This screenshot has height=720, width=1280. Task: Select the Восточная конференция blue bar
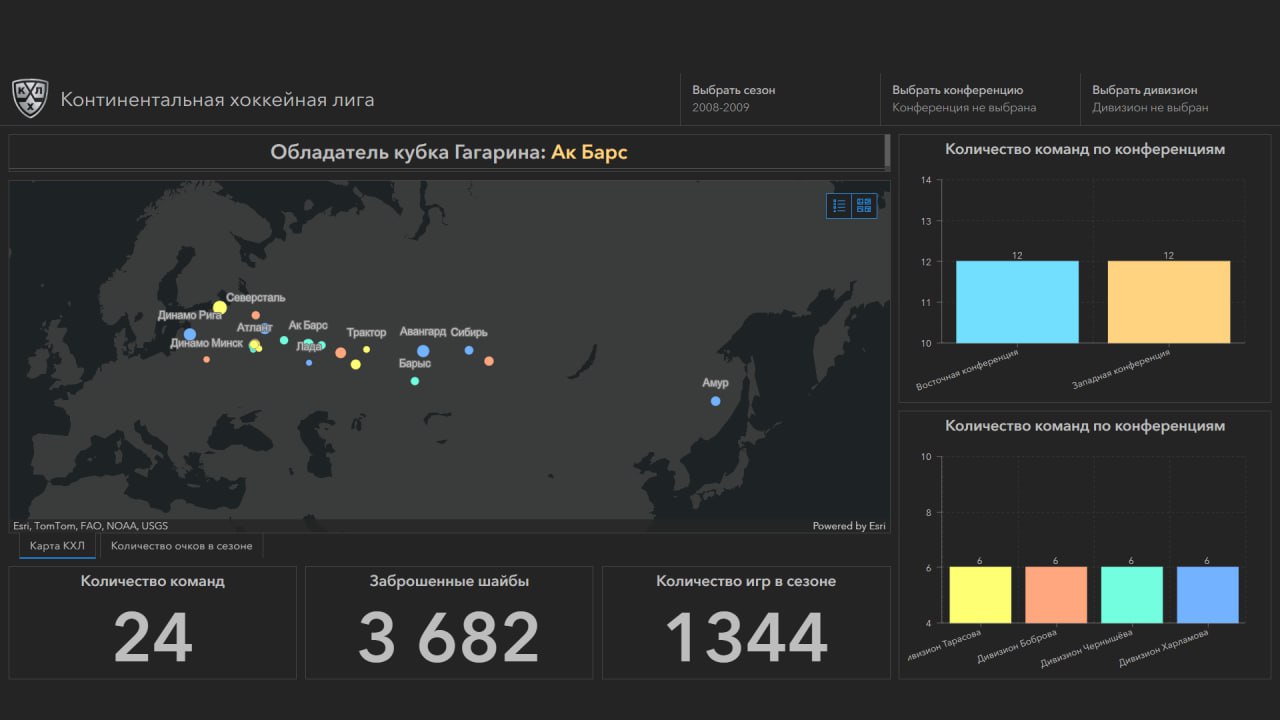click(1017, 302)
